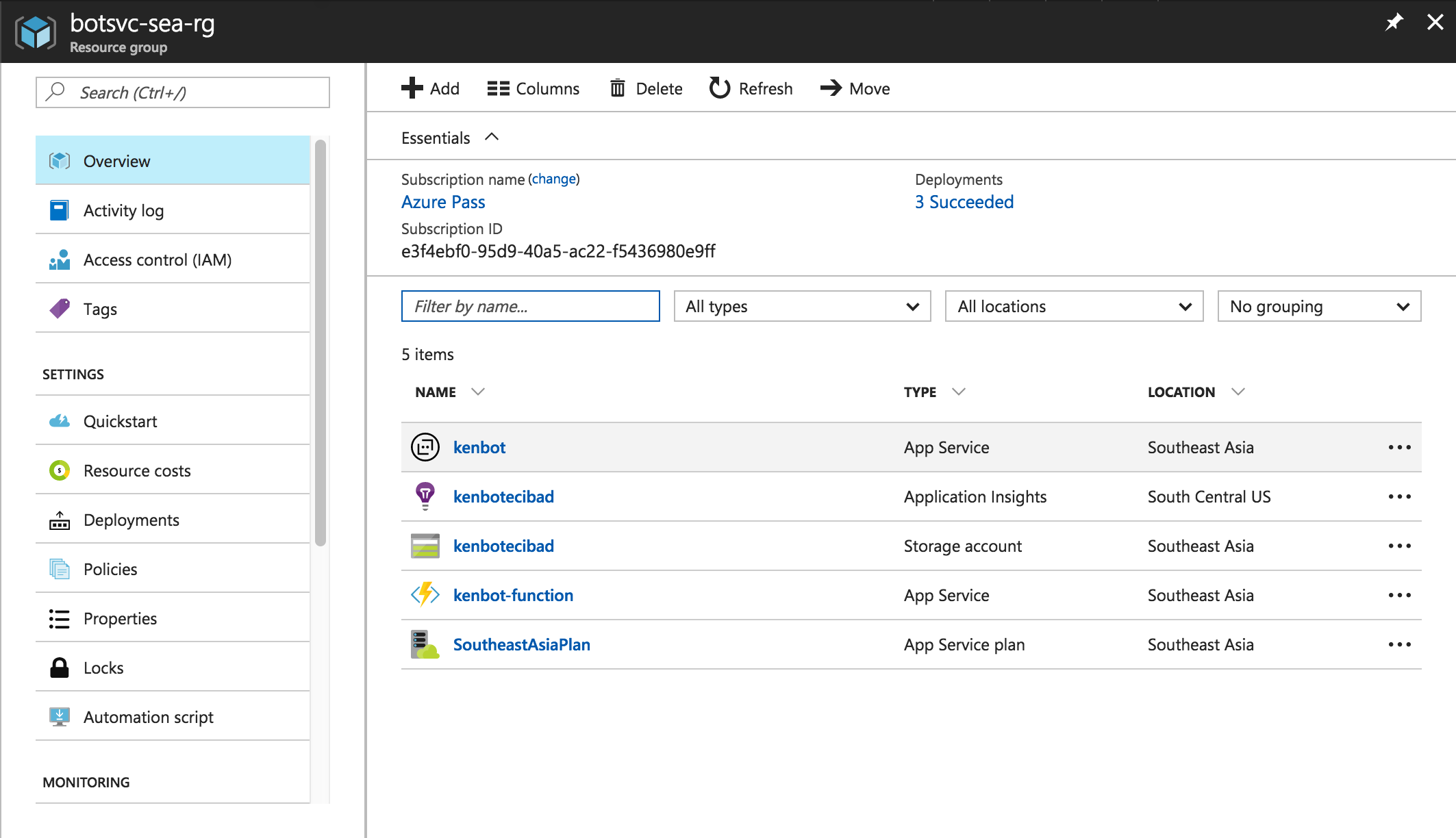Click the App Service plan icon

(x=425, y=644)
